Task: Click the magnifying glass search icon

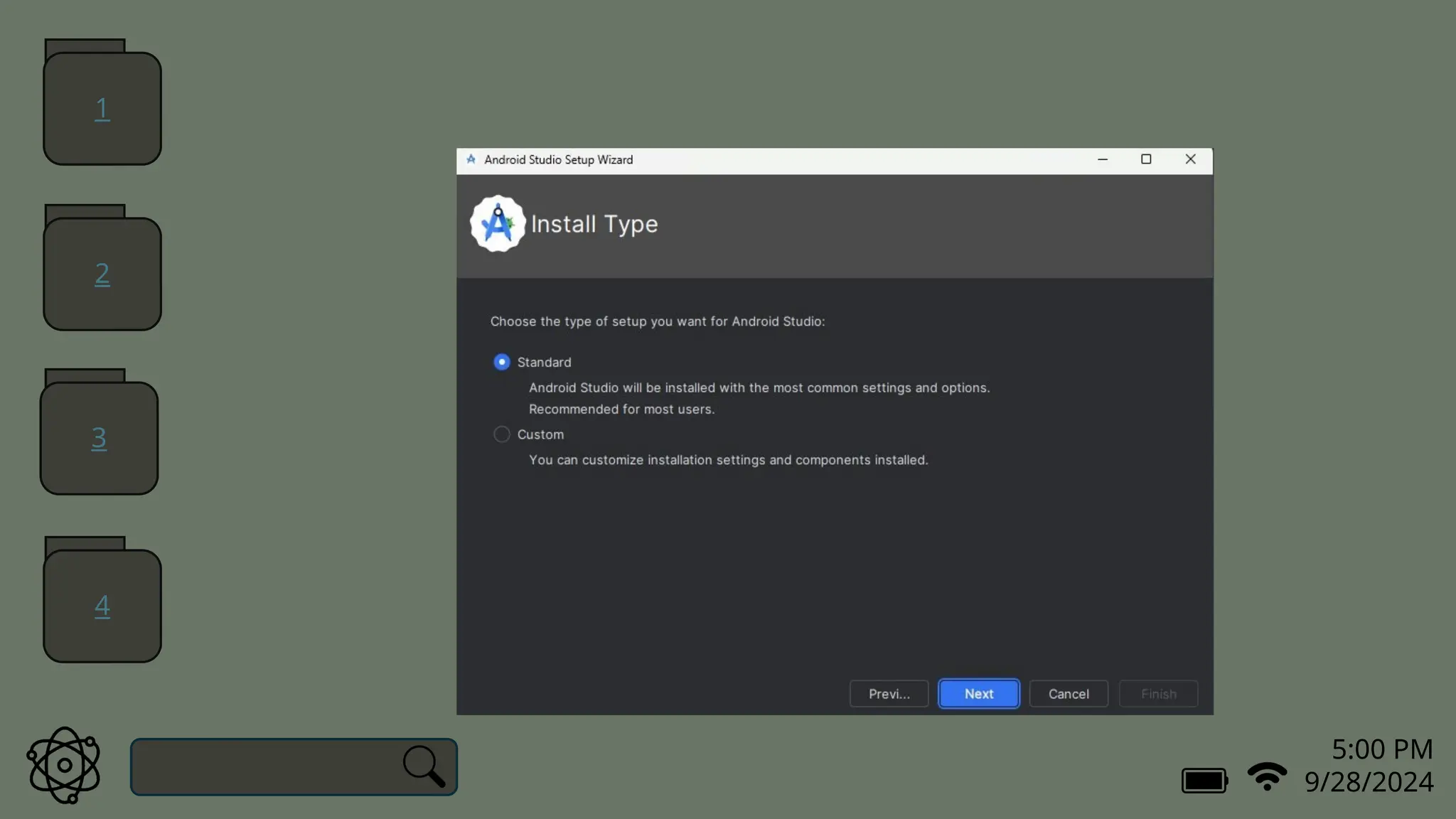Action: coord(424,766)
